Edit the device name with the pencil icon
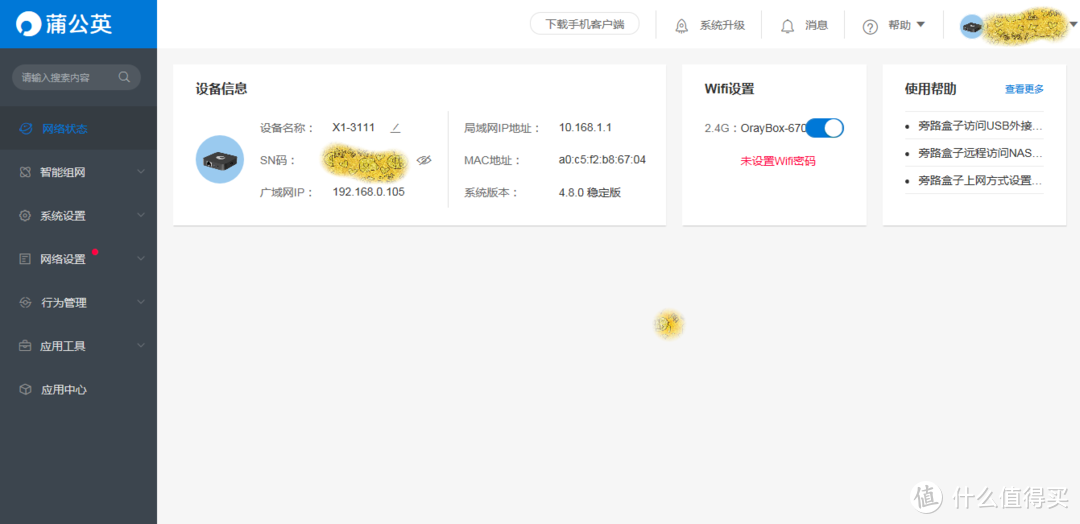 point(395,127)
